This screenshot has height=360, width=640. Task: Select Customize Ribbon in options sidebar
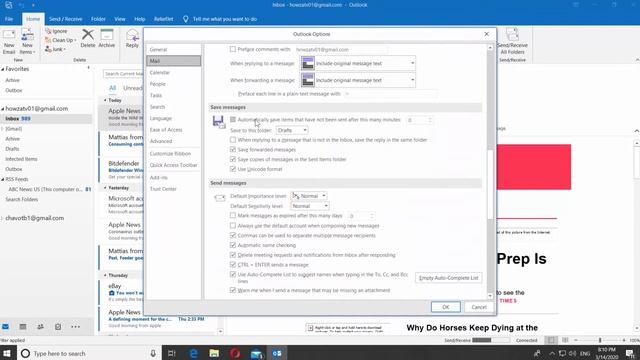point(173,153)
